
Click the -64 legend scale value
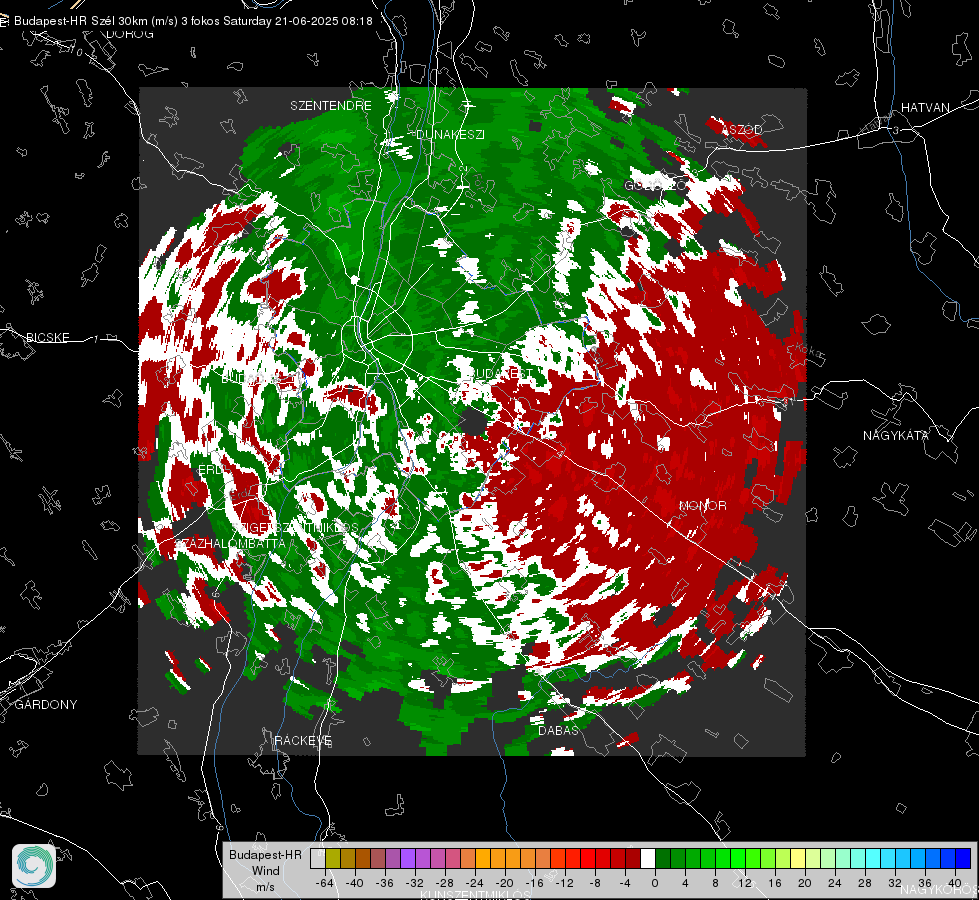[x=325, y=883]
